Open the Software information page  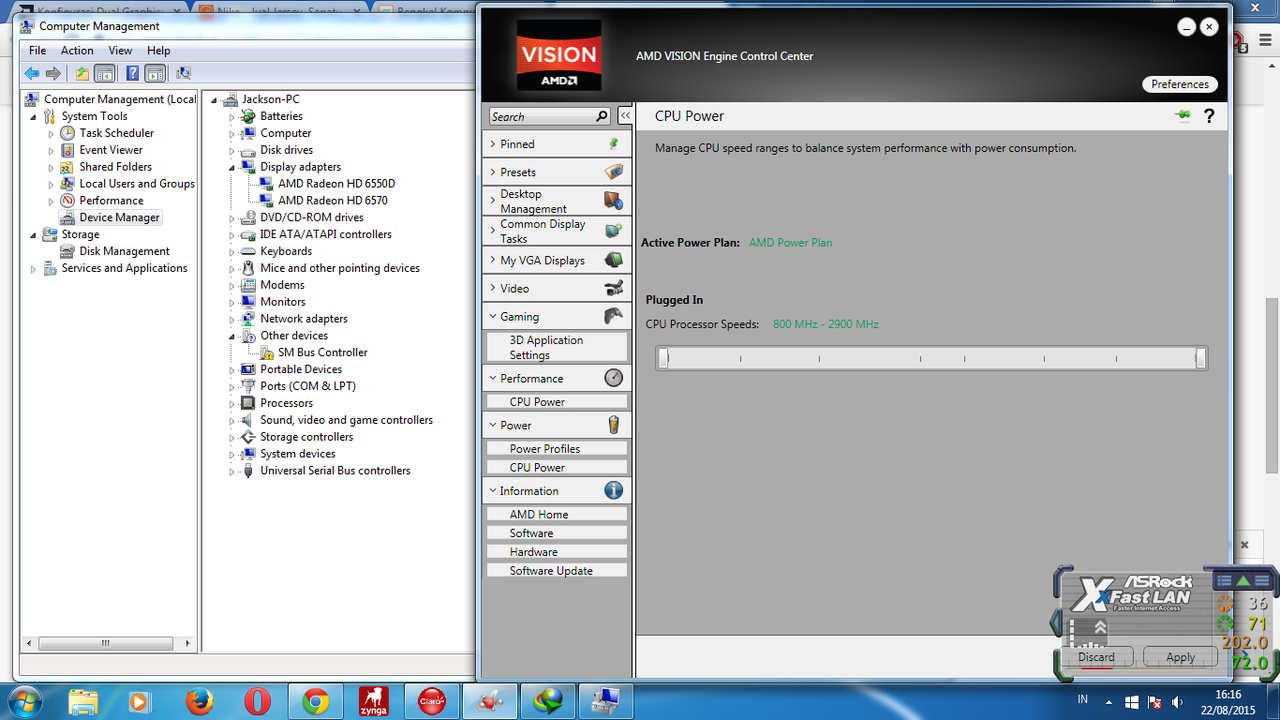557,533
